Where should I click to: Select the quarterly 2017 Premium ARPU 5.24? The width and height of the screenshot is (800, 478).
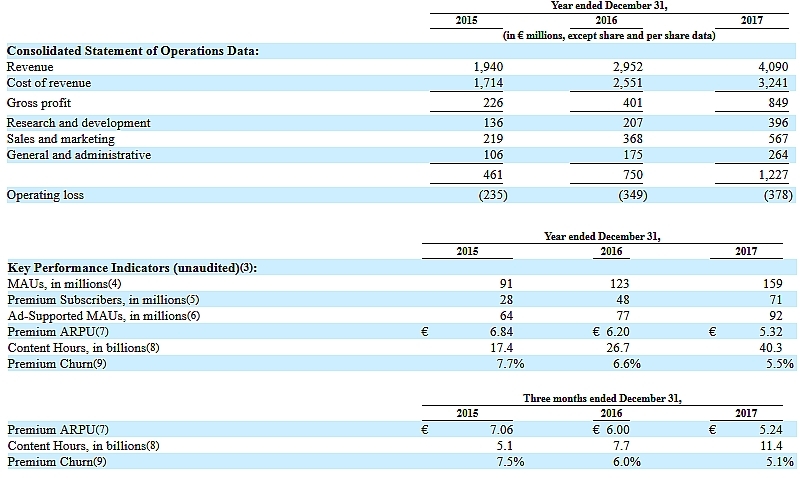[x=771, y=430]
